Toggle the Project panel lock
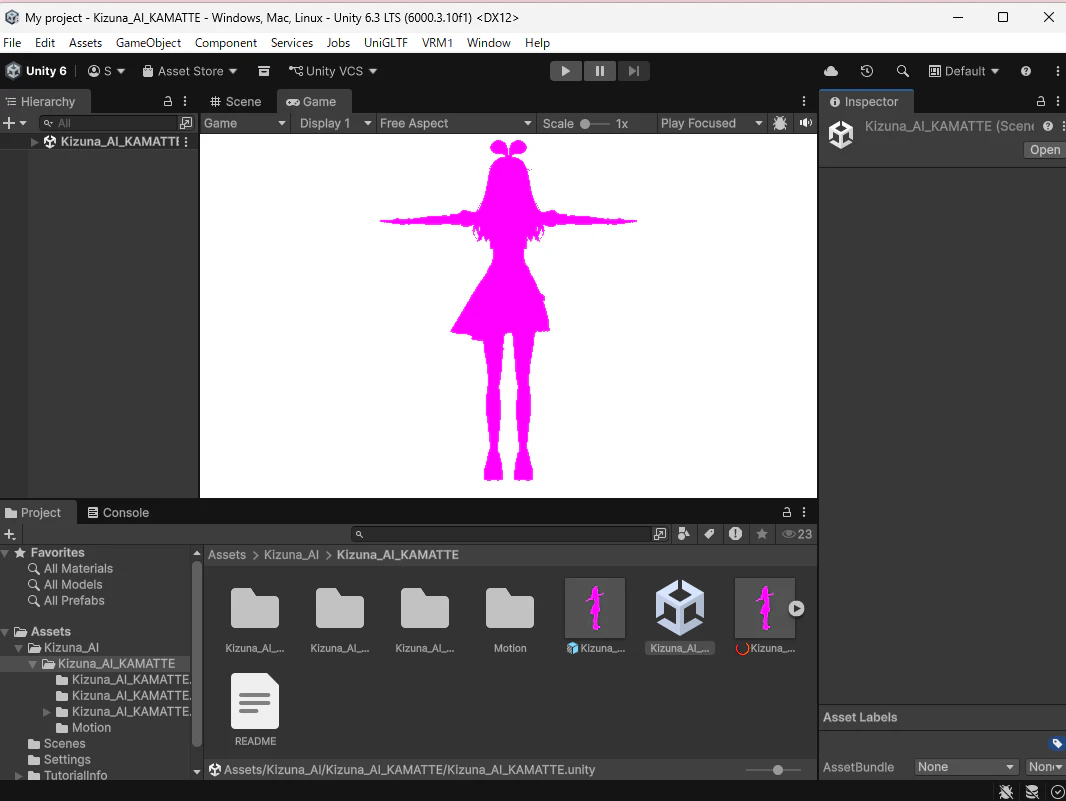1066x801 pixels. pos(787,512)
